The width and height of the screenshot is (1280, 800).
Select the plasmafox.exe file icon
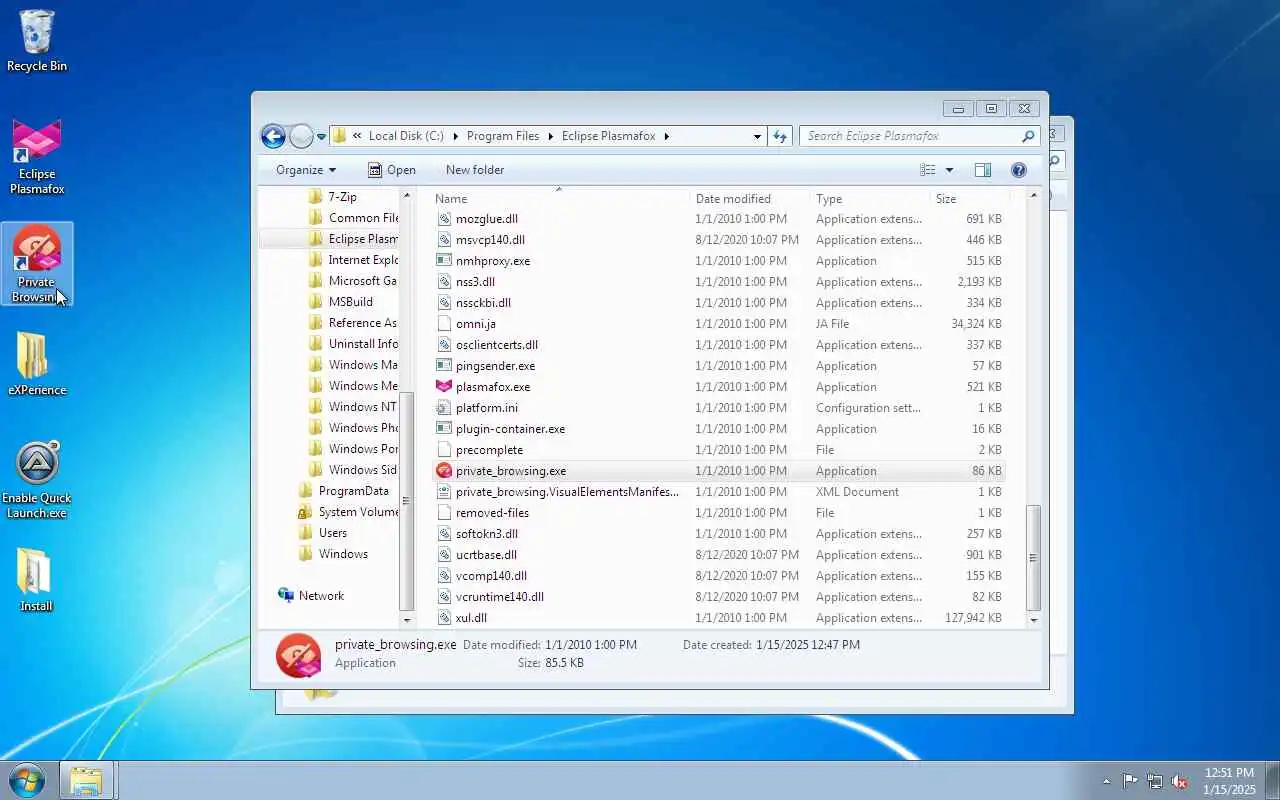point(445,387)
